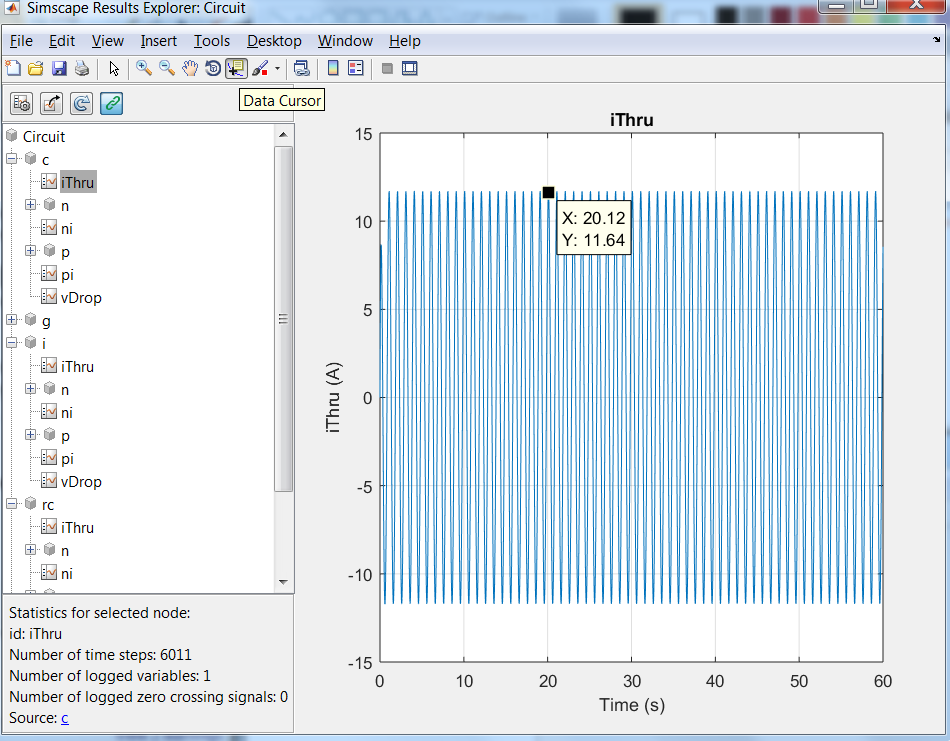Toggle the Show Plot Tools icon
This screenshot has height=741, width=950.
point(408,68)
